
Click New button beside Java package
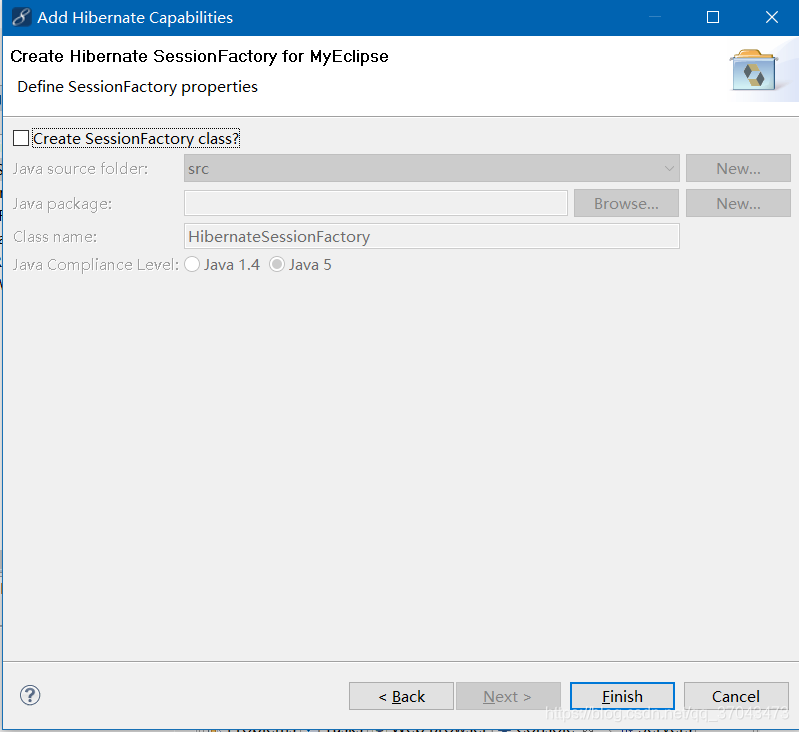pos(738,203)
